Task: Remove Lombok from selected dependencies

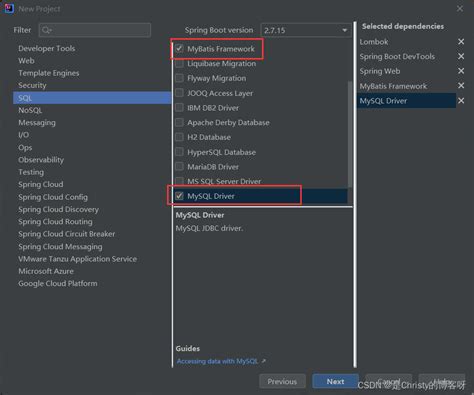Action: (x=461, y=42)
